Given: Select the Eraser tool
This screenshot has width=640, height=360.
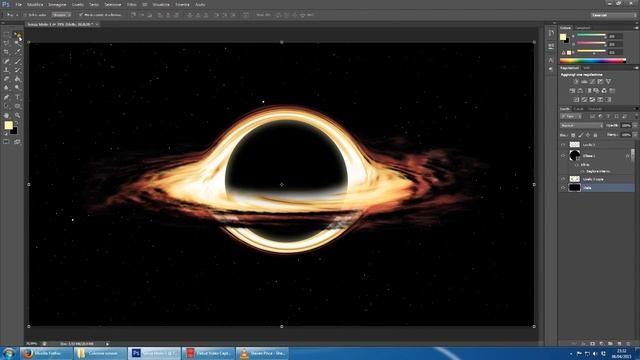Looking at the screenshot, I should 7,79.
